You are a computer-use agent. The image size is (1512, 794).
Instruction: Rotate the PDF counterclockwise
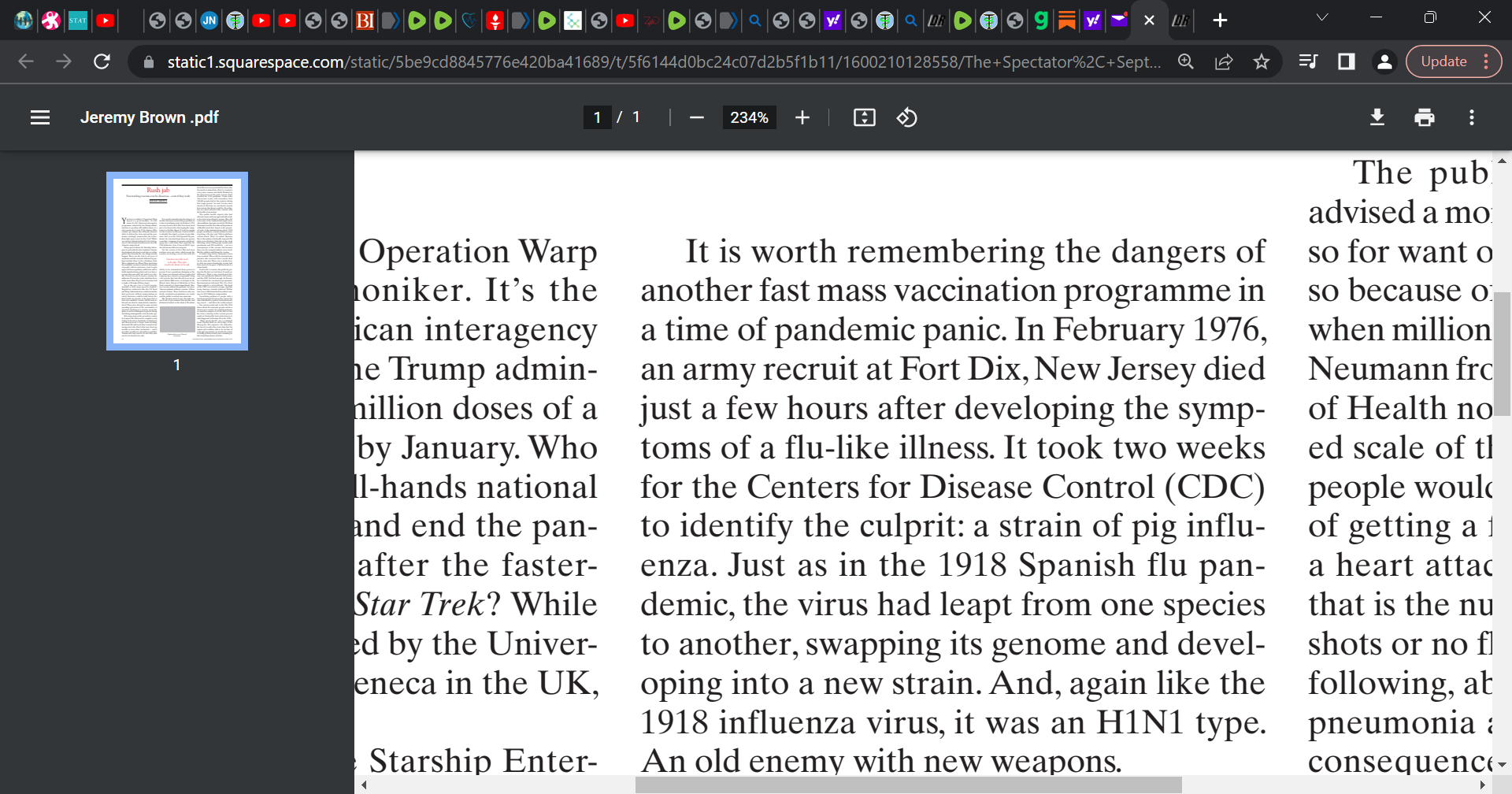pyautogui.click(x=906, y=117)
